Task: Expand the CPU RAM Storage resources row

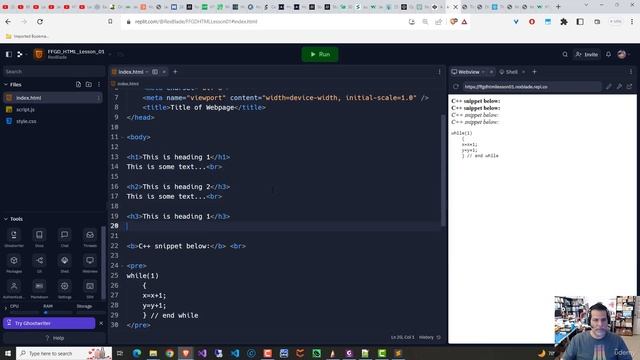Action: (6, 308)
